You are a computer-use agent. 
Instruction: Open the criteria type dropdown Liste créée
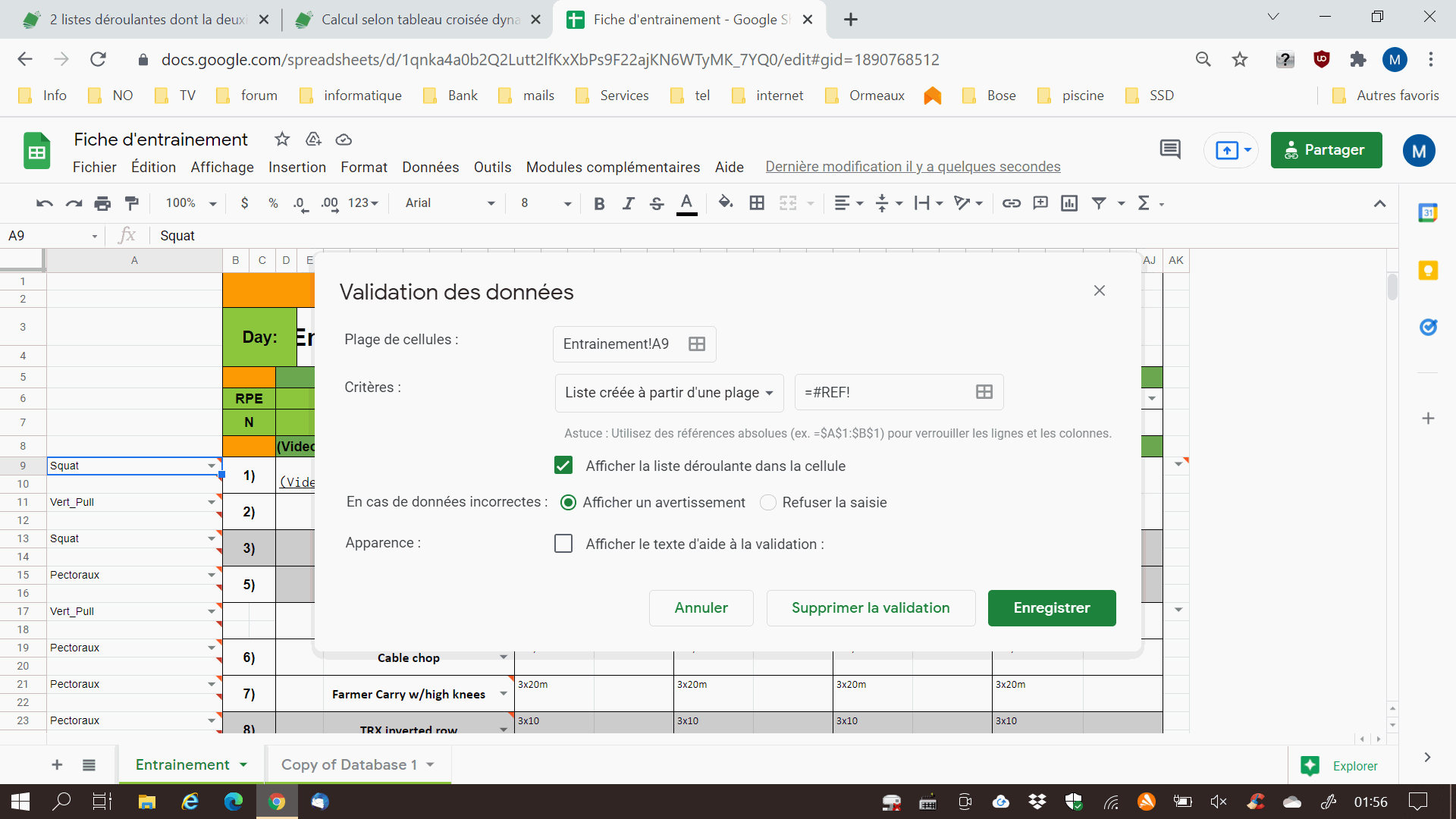click(x=669, y=393)
